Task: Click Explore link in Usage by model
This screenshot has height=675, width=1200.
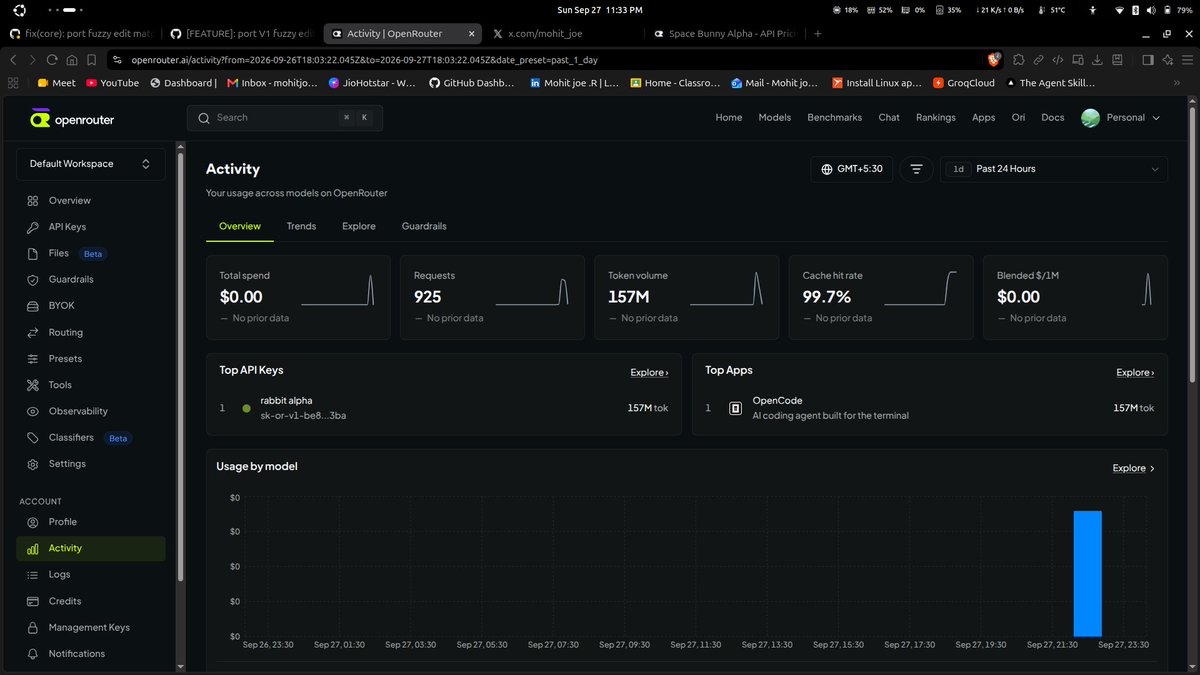Action: point(1133,468)
